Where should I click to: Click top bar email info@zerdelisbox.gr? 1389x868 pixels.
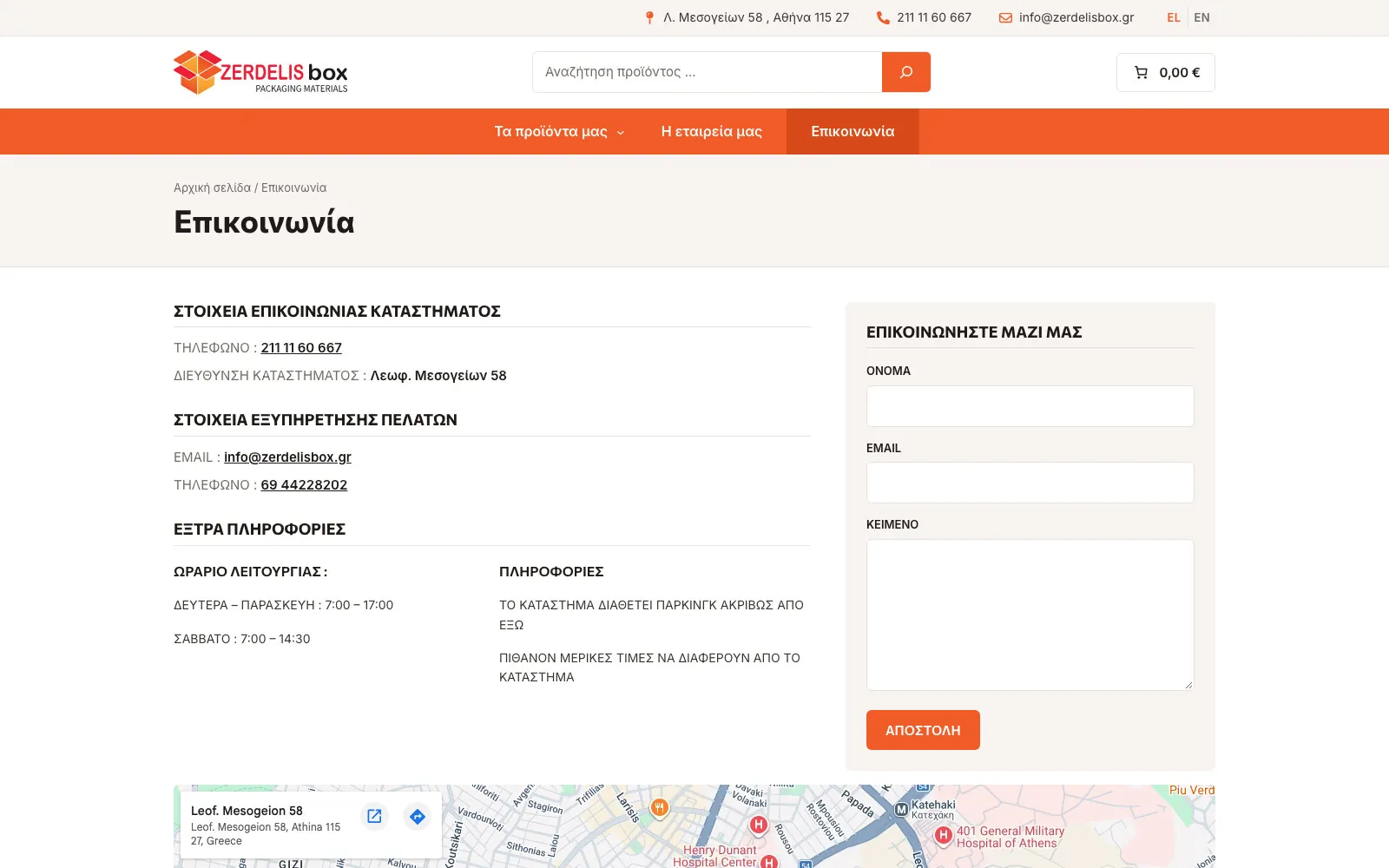(1076, 17)
